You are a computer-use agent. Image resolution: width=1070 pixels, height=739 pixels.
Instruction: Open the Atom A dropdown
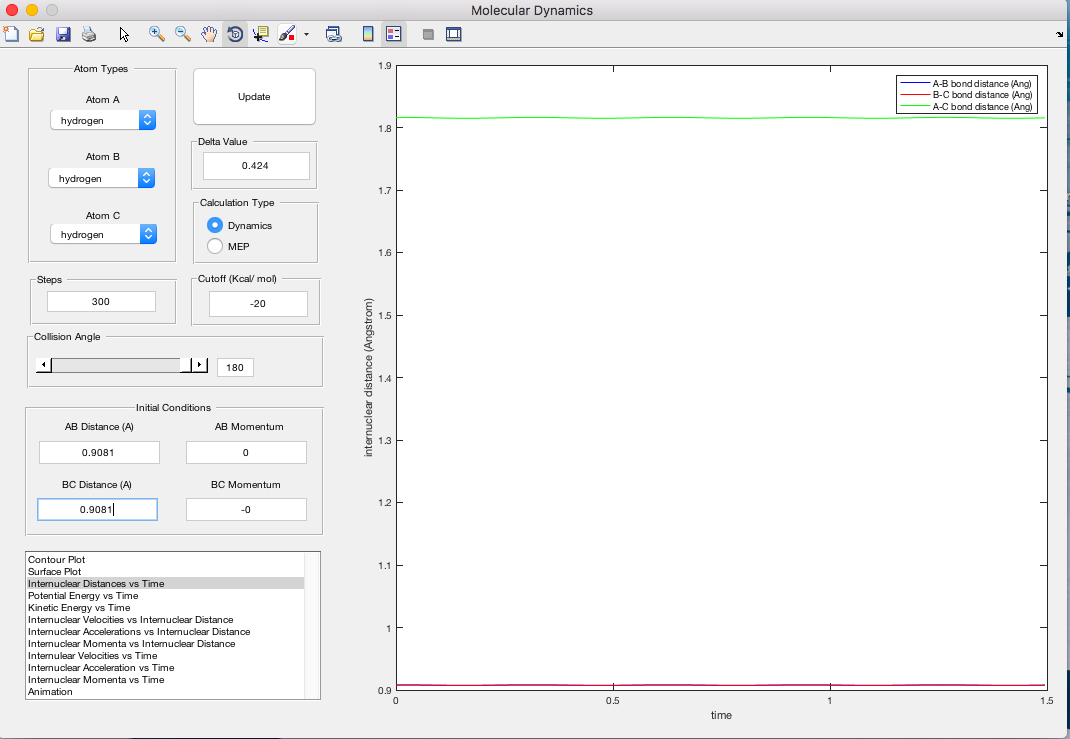pos(103,120)
